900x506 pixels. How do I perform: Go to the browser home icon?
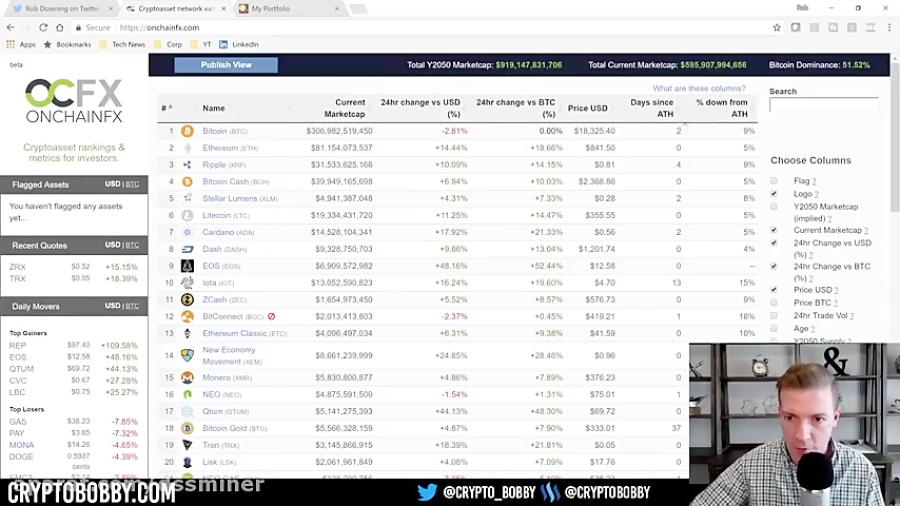tap(60, 28)
